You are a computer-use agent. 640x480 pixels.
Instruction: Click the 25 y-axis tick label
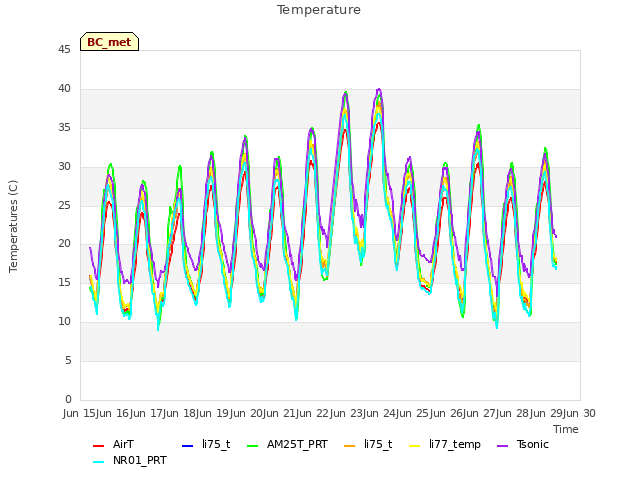tap(64, 205)
